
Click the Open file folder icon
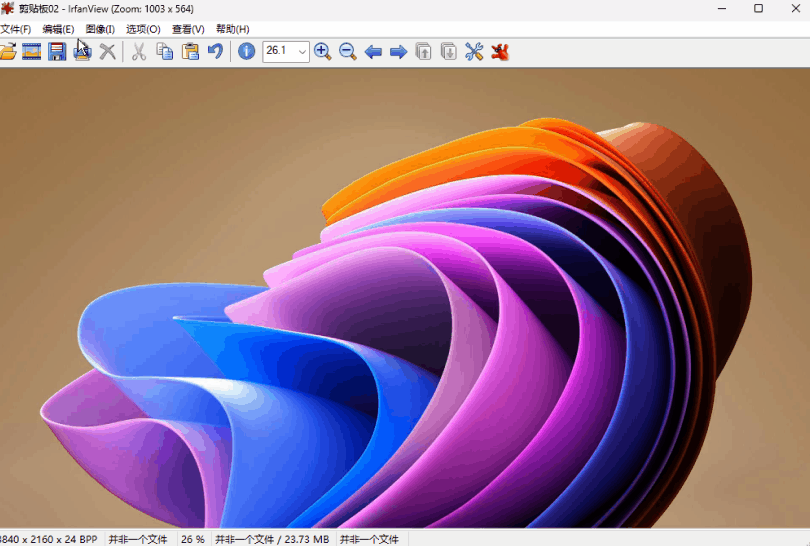pyautogui.click(x=8, y=52)
